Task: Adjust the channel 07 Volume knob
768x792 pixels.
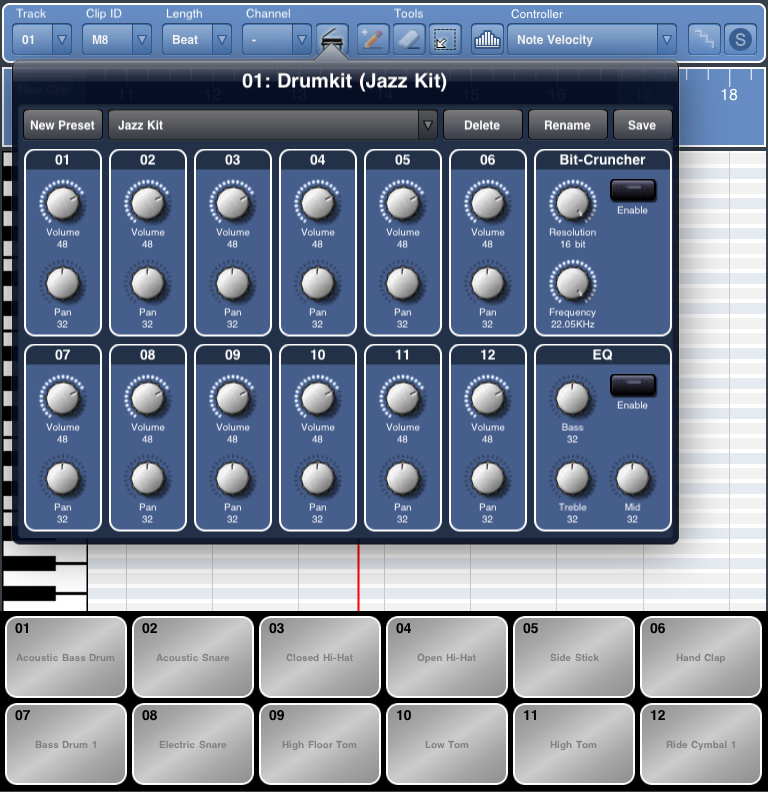Action: (x=63, y=398)
